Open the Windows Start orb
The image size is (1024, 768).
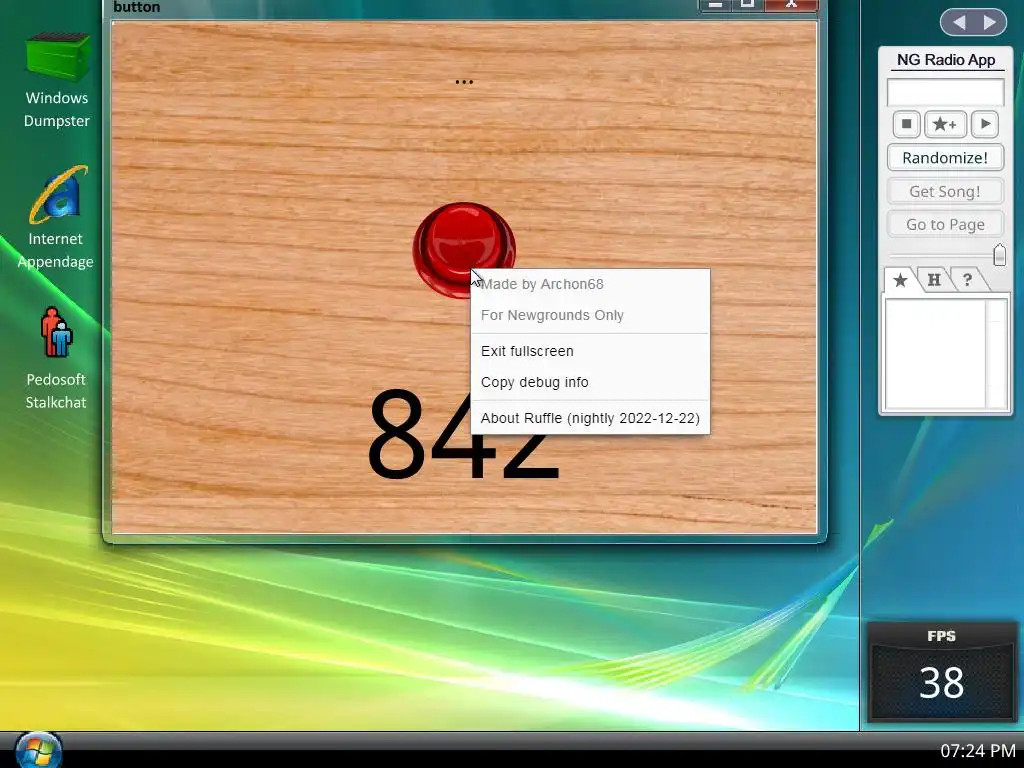(x=39, y=750)
